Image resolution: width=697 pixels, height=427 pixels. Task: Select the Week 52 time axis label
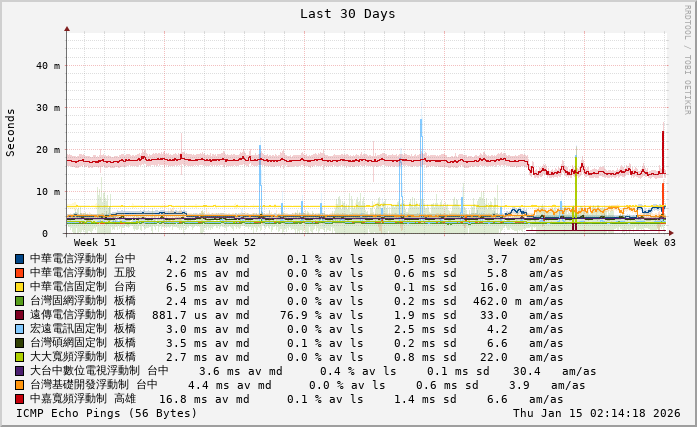point(235,243)
